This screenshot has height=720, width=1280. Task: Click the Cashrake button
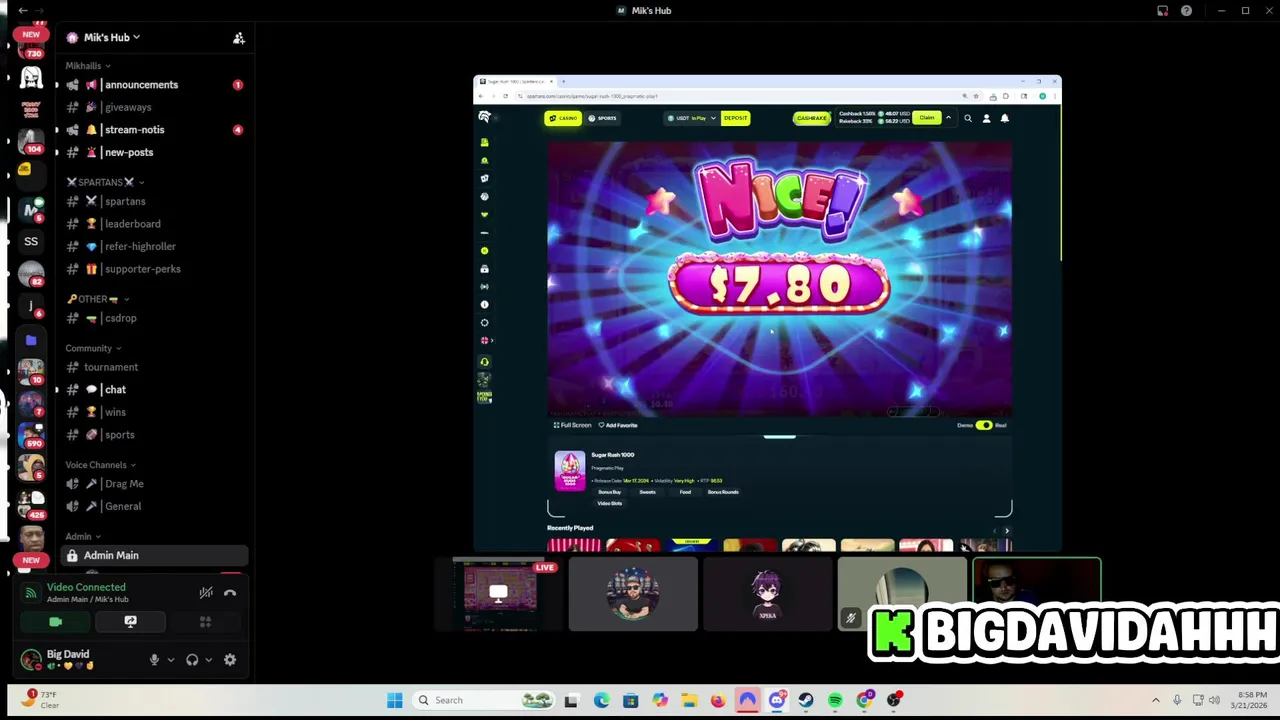811,118
